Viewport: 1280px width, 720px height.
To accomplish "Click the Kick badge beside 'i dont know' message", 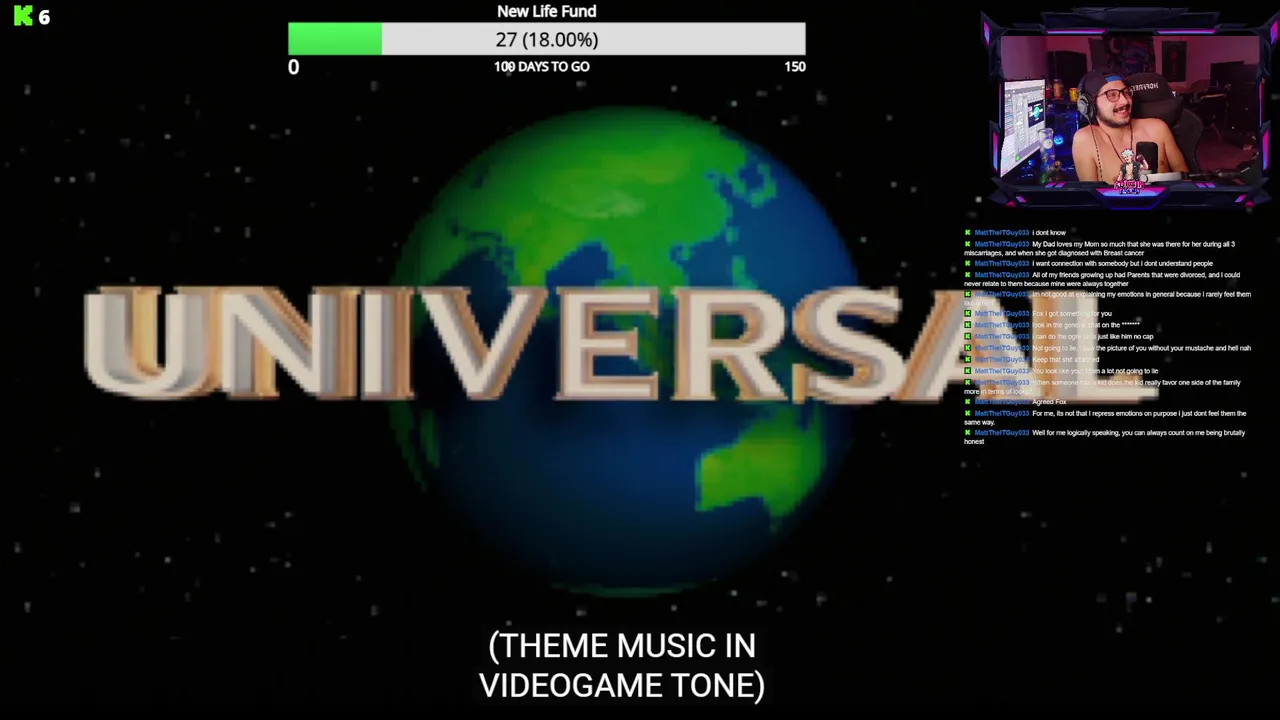I will coord(968,233).
